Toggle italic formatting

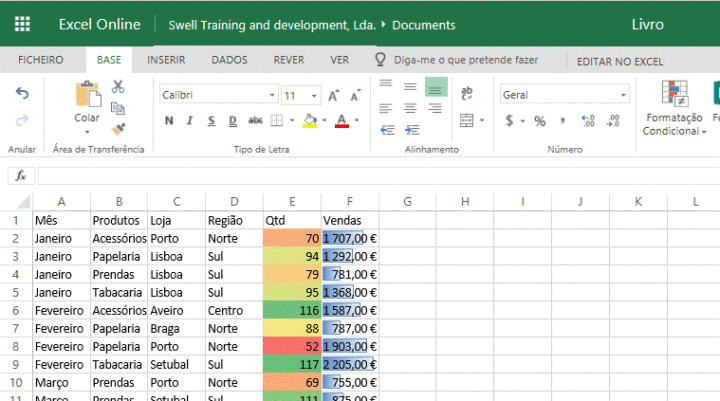pyautogui.click(x=190, y=120)
